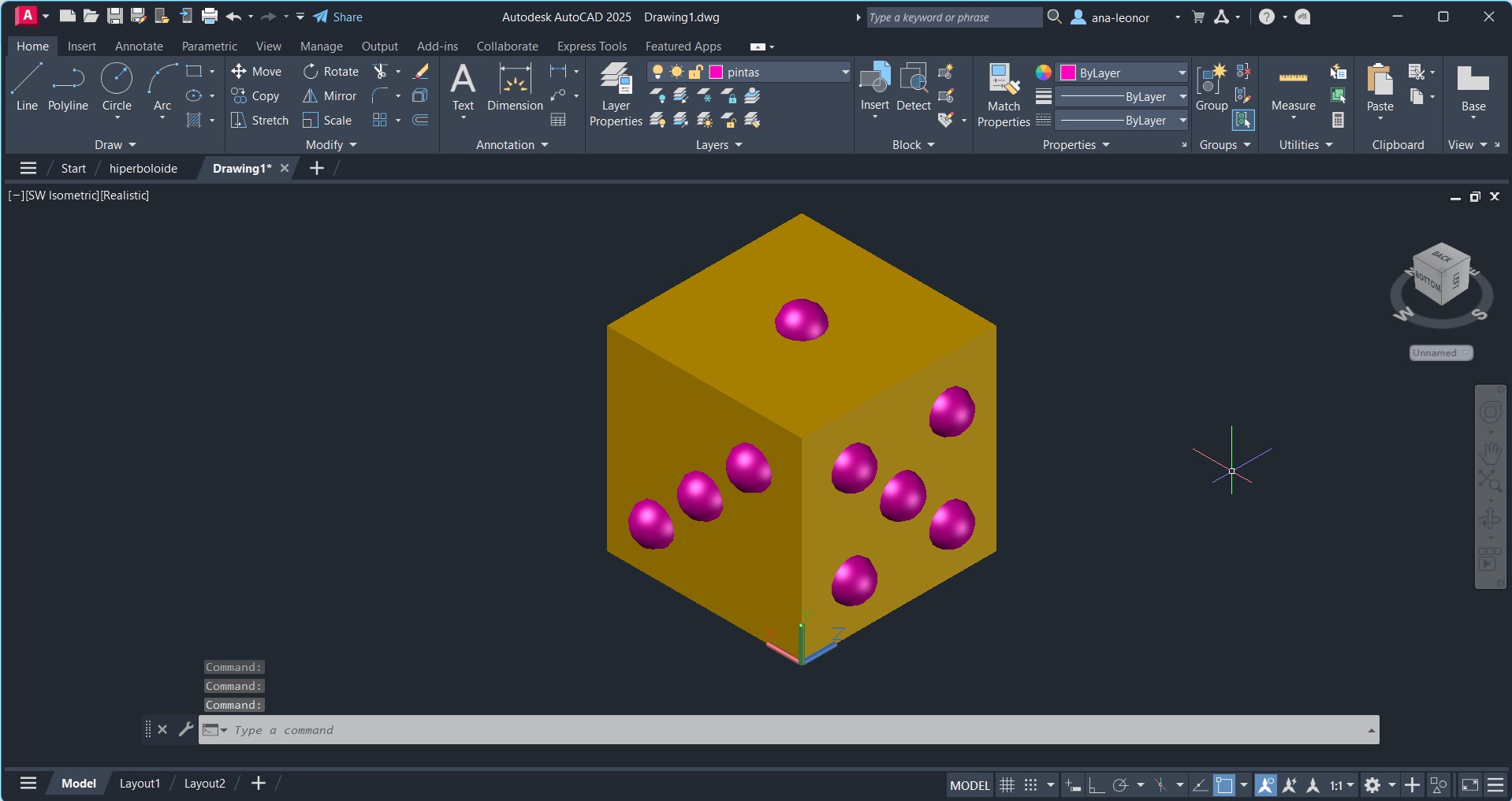Open the Insert ribbon tab

[82, 47]
